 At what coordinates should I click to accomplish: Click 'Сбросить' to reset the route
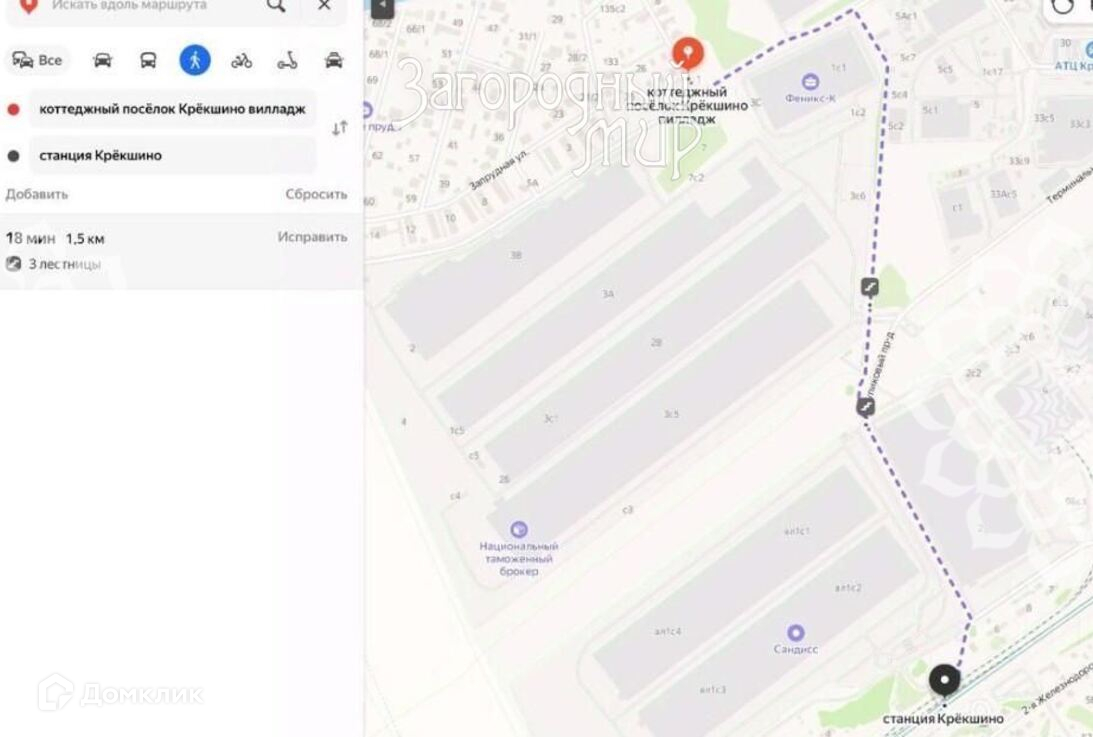pyautogui.click(x=316, y=195)
